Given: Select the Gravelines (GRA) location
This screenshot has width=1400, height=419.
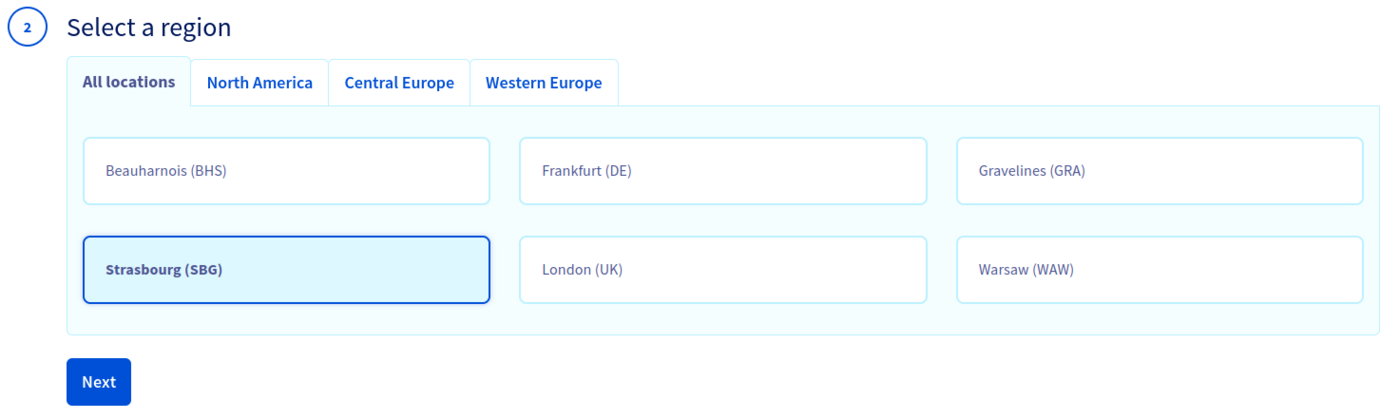Looking at the screenshot, I should tap(1159, 171).
